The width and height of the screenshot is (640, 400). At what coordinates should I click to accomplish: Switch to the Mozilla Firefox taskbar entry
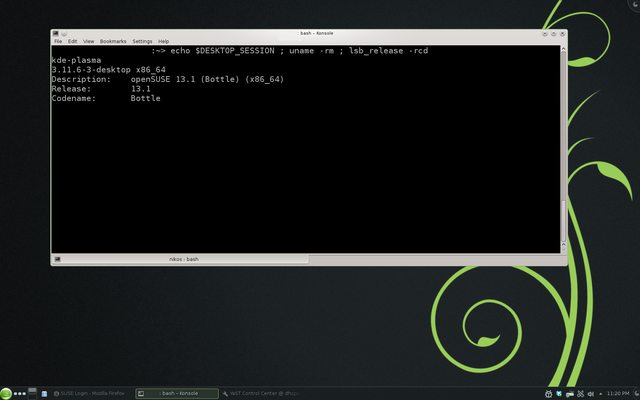point(90,393)
